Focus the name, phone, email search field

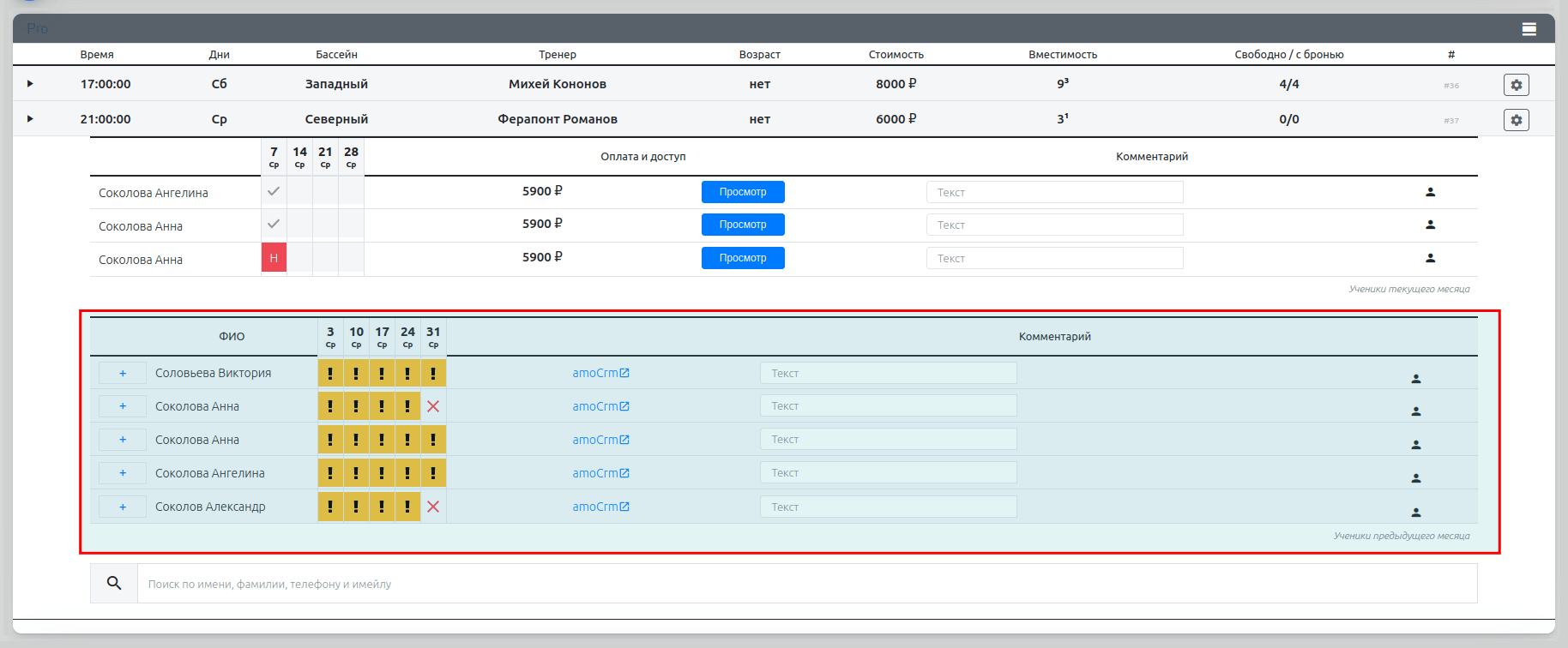[806, 584]
